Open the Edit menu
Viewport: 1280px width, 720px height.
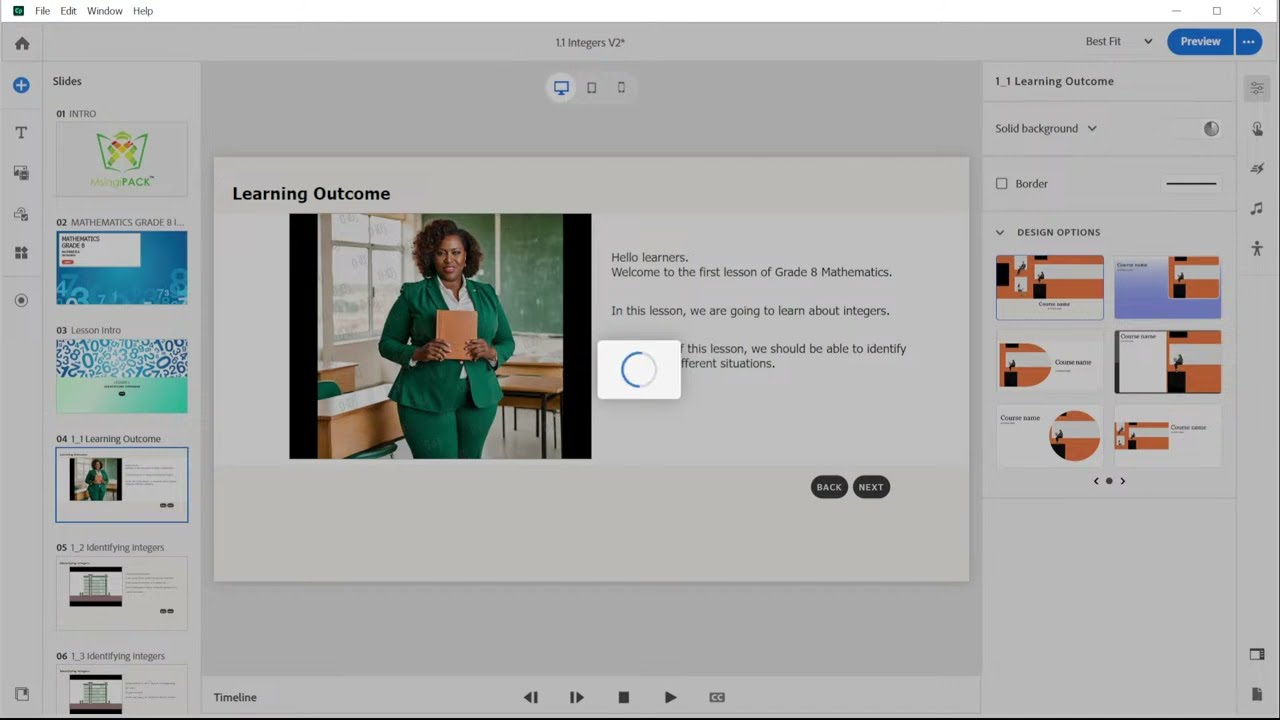[x=68, y=11]
